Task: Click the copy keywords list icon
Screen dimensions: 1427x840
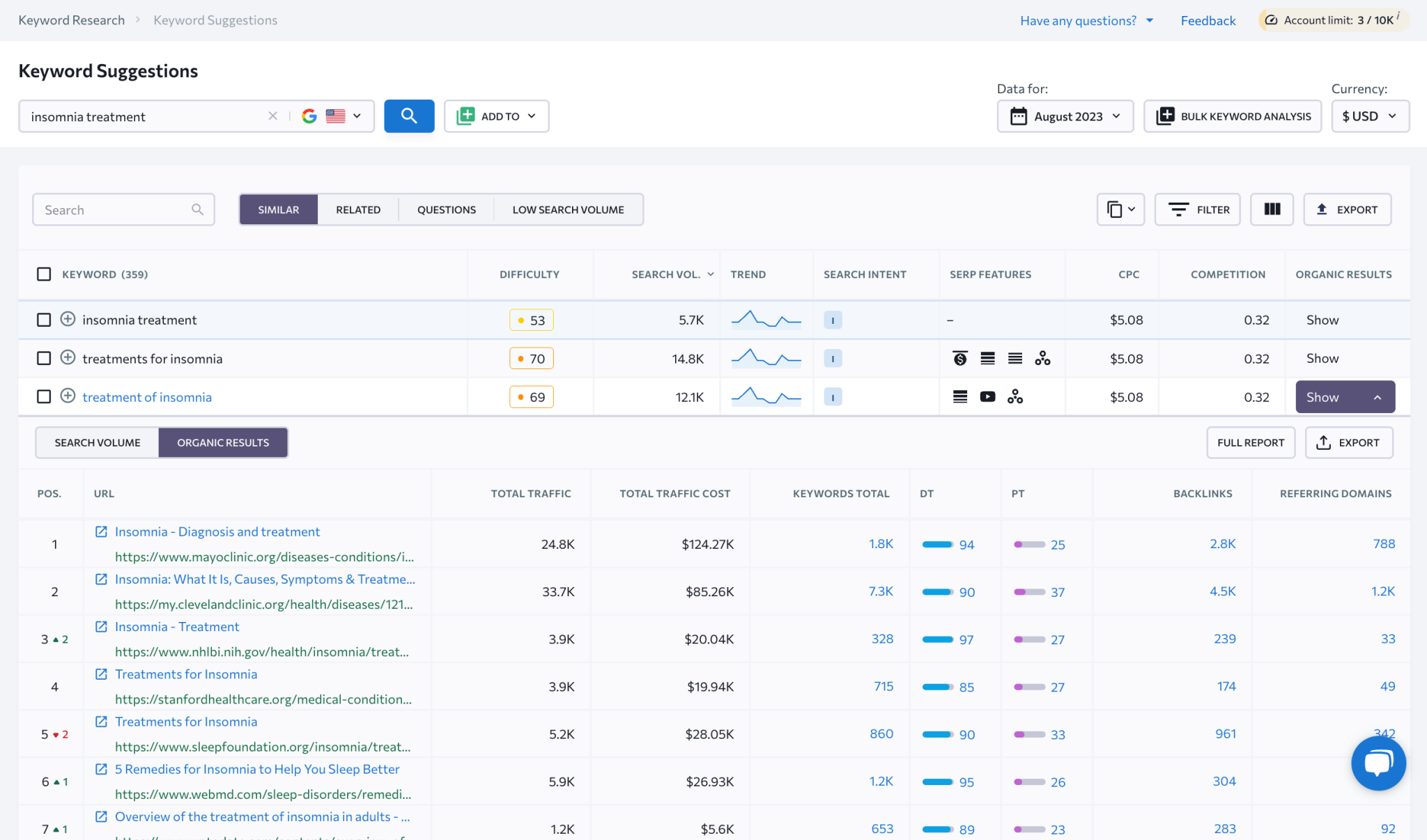Action: tap(1116, 209)
